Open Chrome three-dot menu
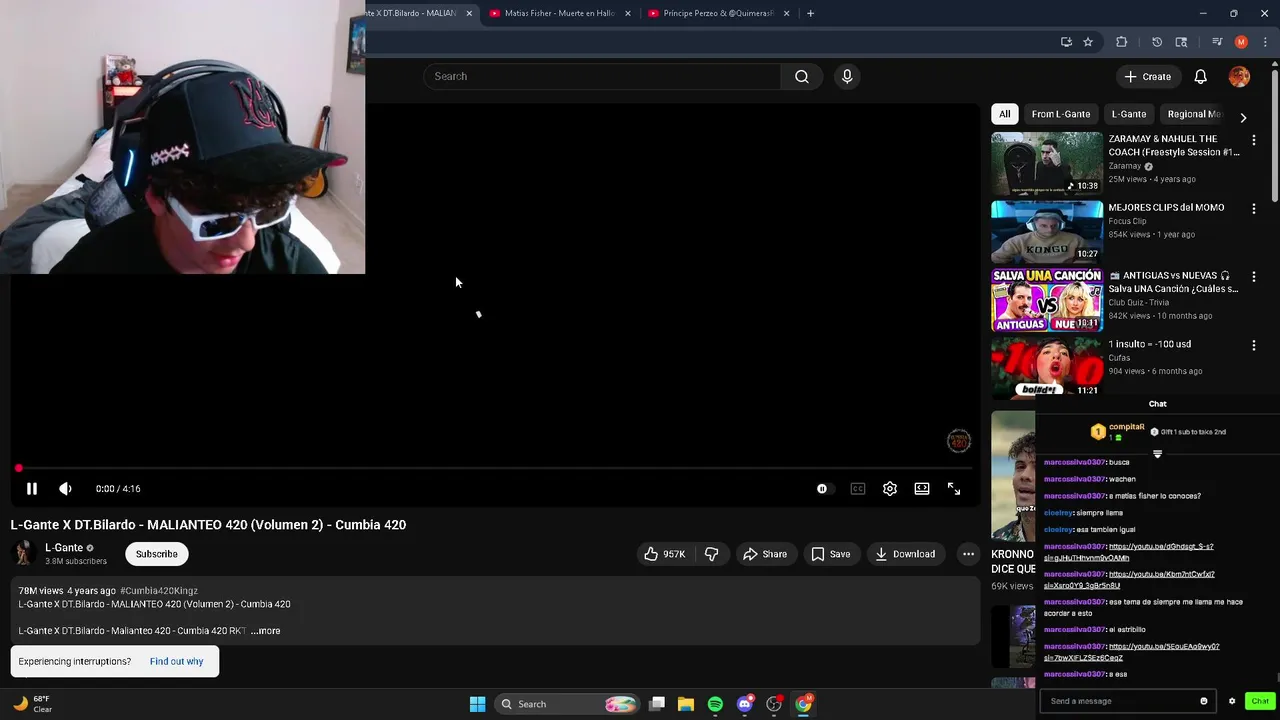1280x720 pixels. pos(1265,42)
